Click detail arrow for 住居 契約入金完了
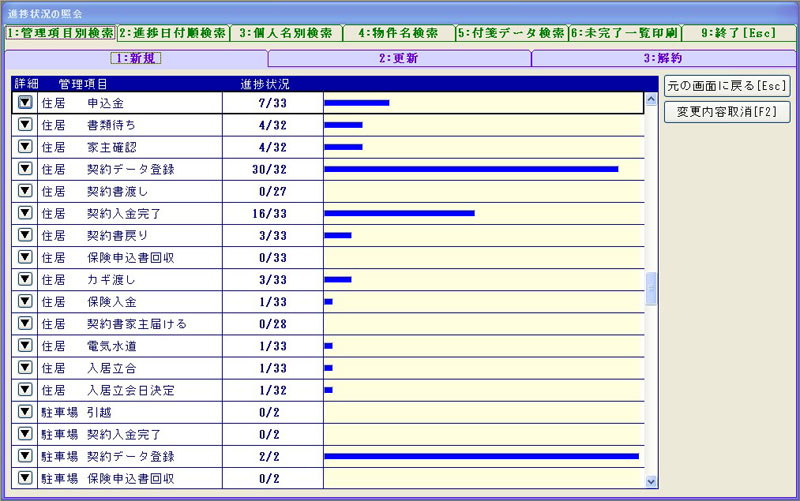 pos(25,213)
